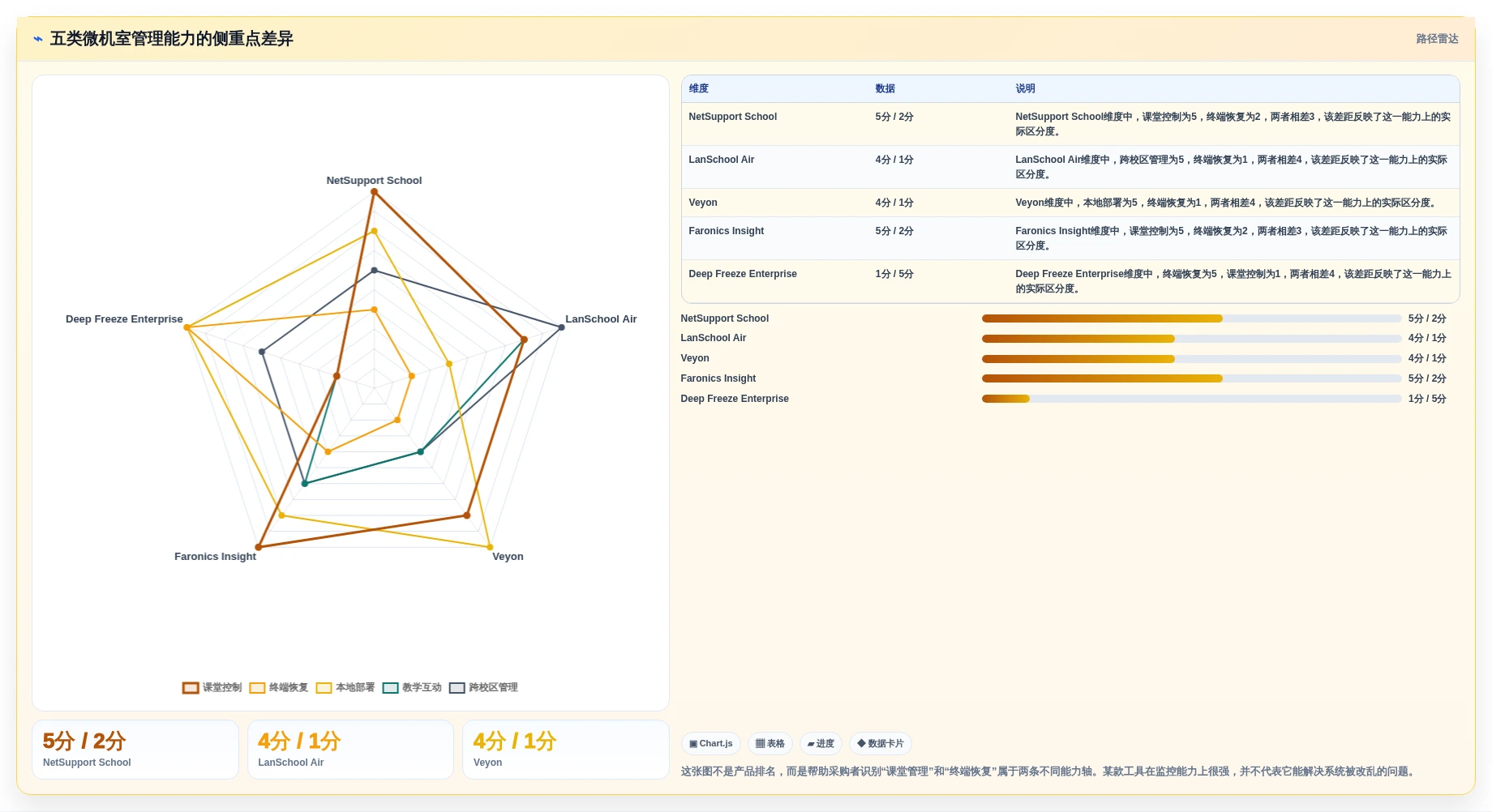The width and height of the screenshot is (1492, 812).
Task: Click the Chart.js tag
Action: pyautogui.click(x=710, y=744)
